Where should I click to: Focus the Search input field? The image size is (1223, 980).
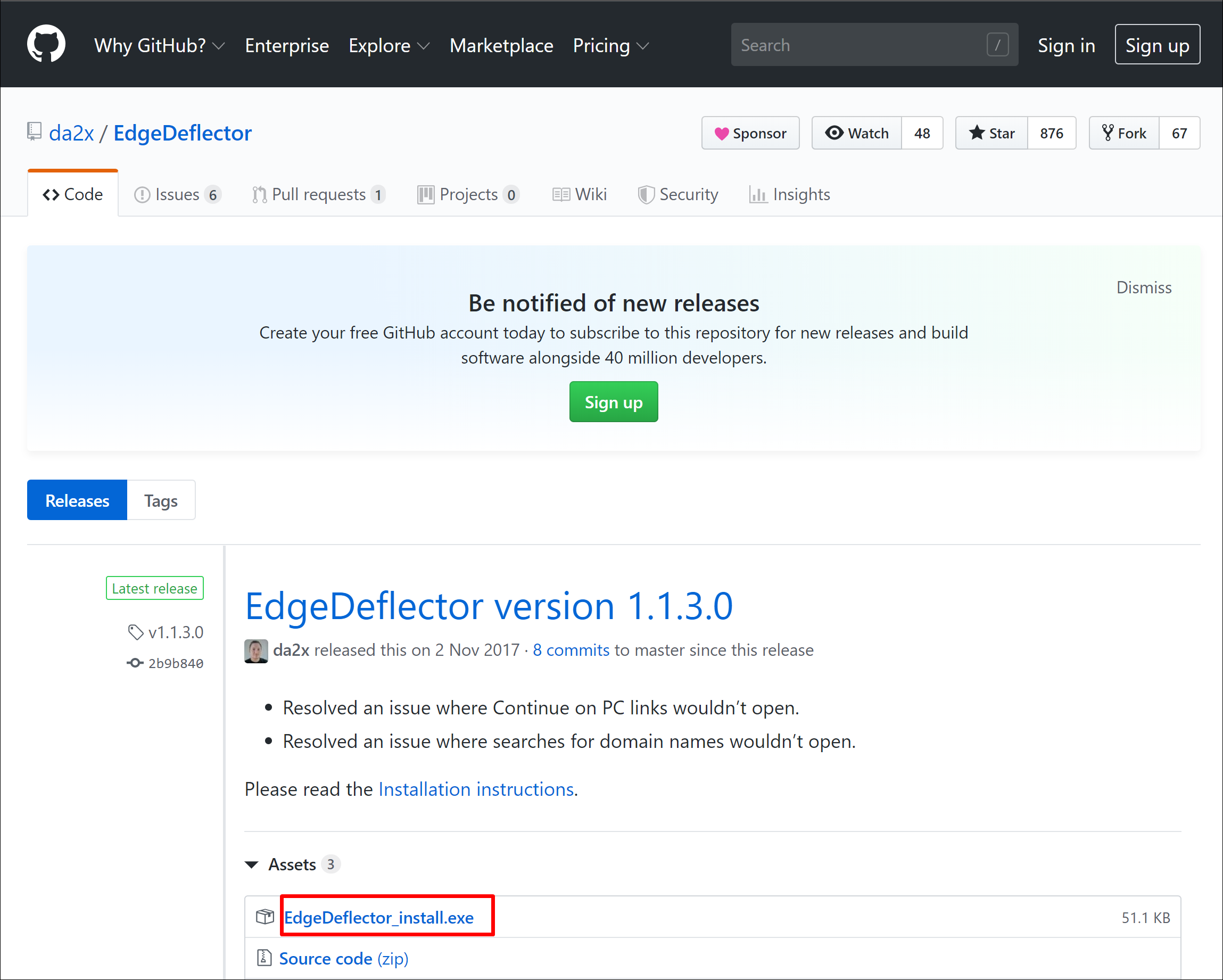[874, 45]
